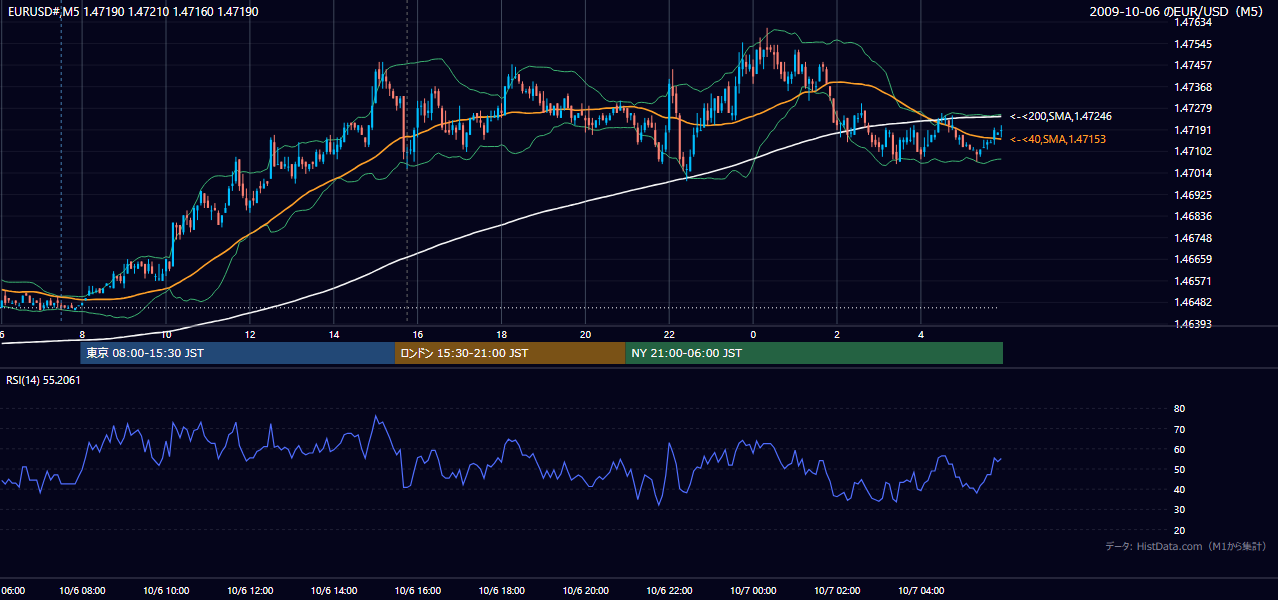Viewport: 1278px width, 600px height.
Task: Click the RSI(14) 55.2061 indicator label
Action: [x=43, y=380]
